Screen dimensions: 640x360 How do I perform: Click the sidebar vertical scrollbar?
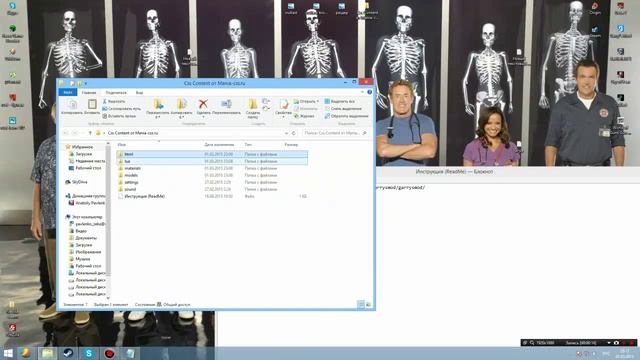(108, 220)
